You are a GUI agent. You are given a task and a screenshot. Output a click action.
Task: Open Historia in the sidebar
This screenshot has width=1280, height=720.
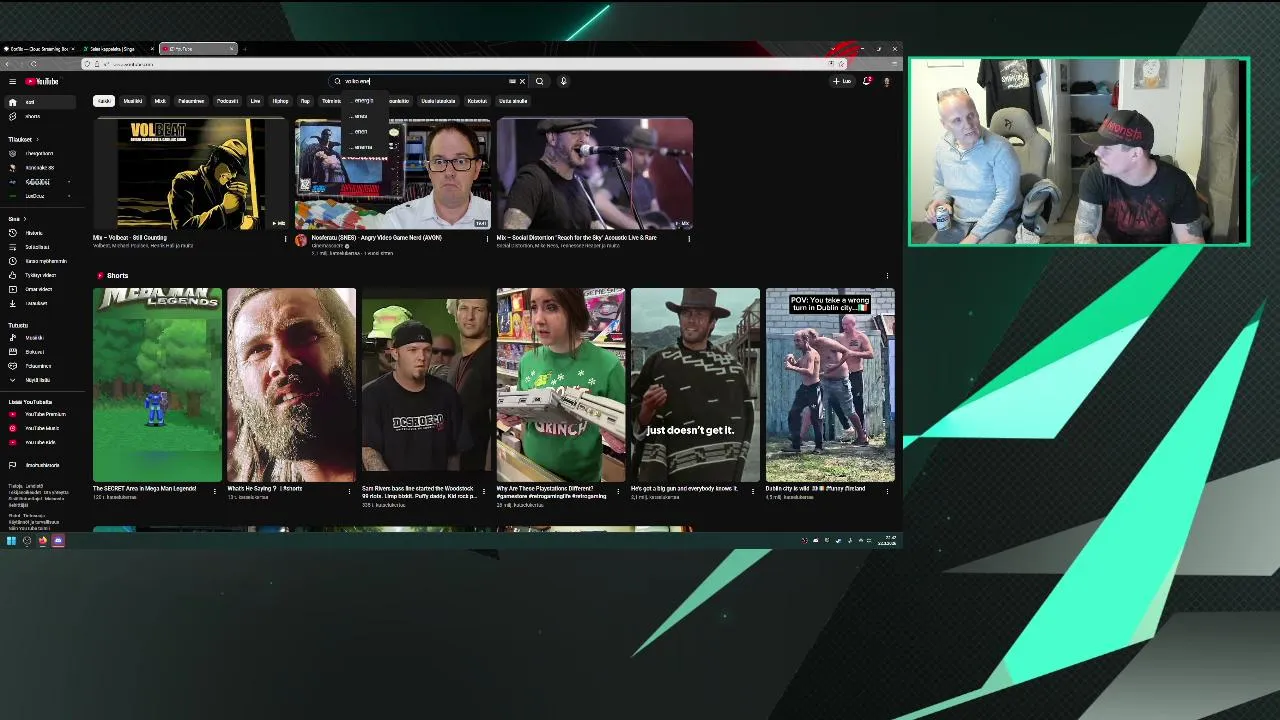click(40, 233)
